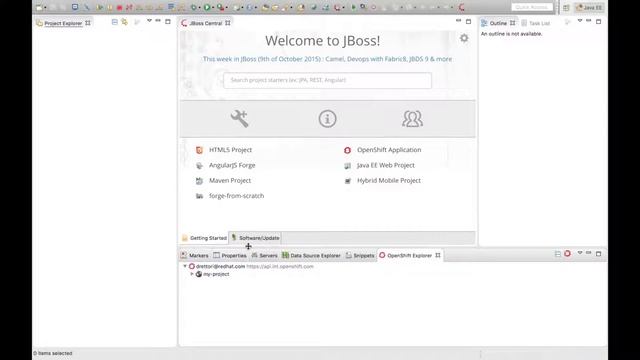Select the Java EE perspective button

(x=589, y=7)
